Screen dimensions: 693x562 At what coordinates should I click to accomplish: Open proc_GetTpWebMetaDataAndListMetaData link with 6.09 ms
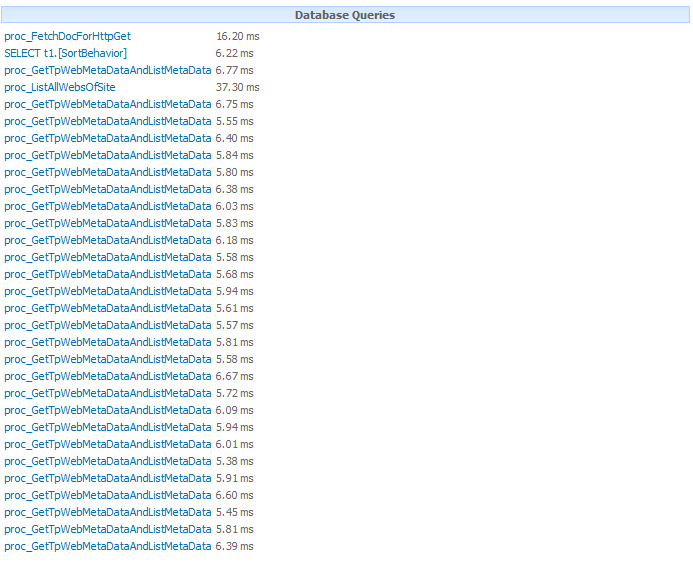[x=108, y=410]
